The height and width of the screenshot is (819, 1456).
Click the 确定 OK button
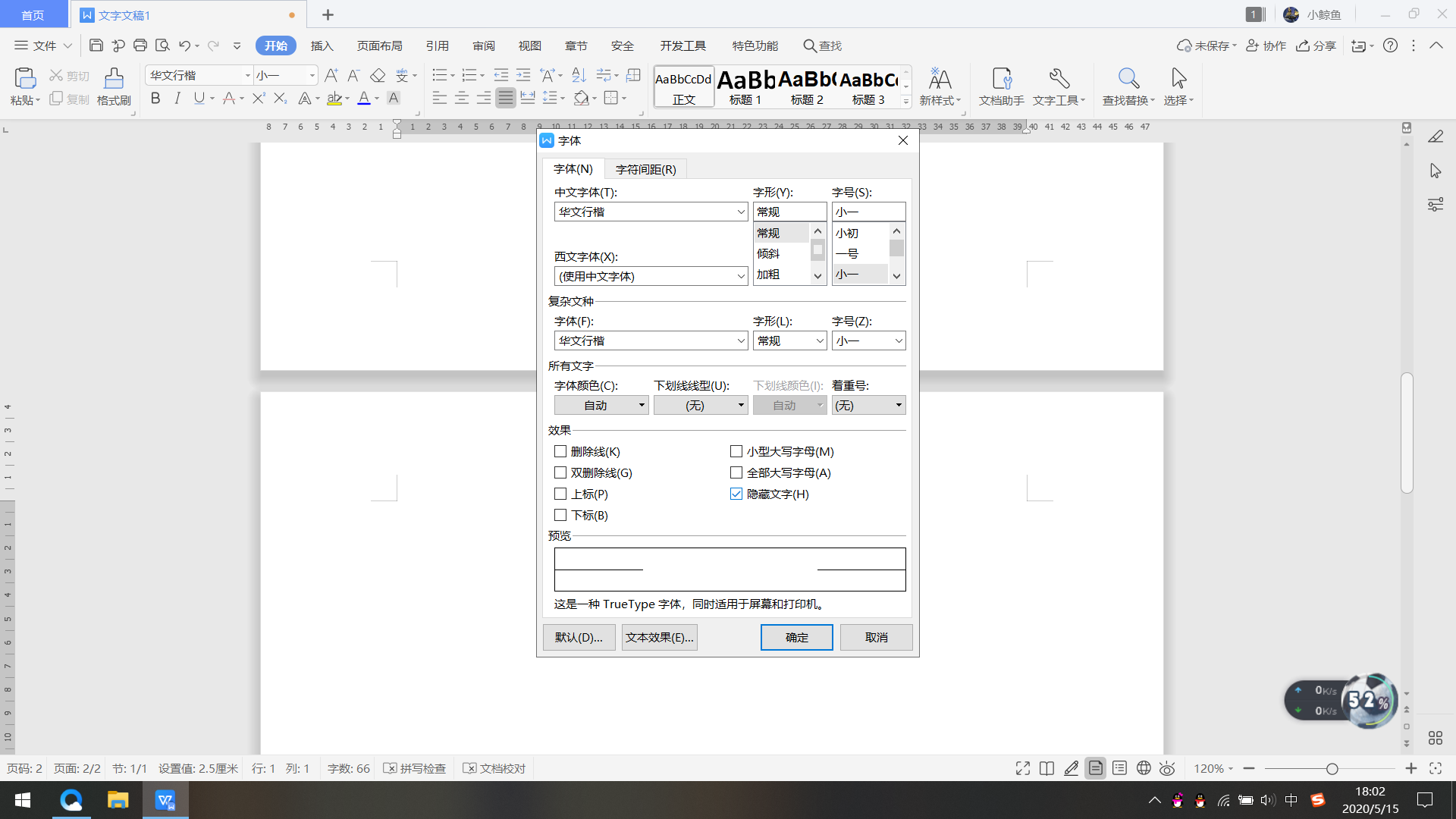[796, 637]
